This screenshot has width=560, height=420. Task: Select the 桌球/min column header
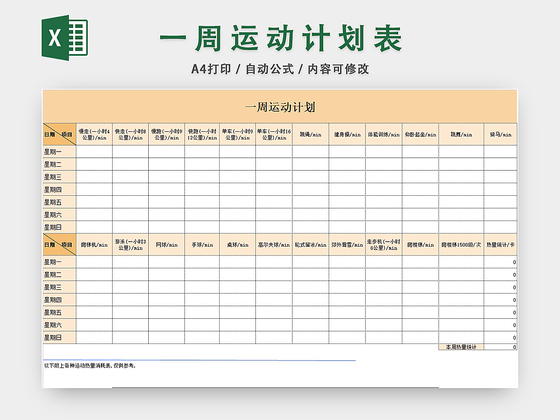coord(238,245)
